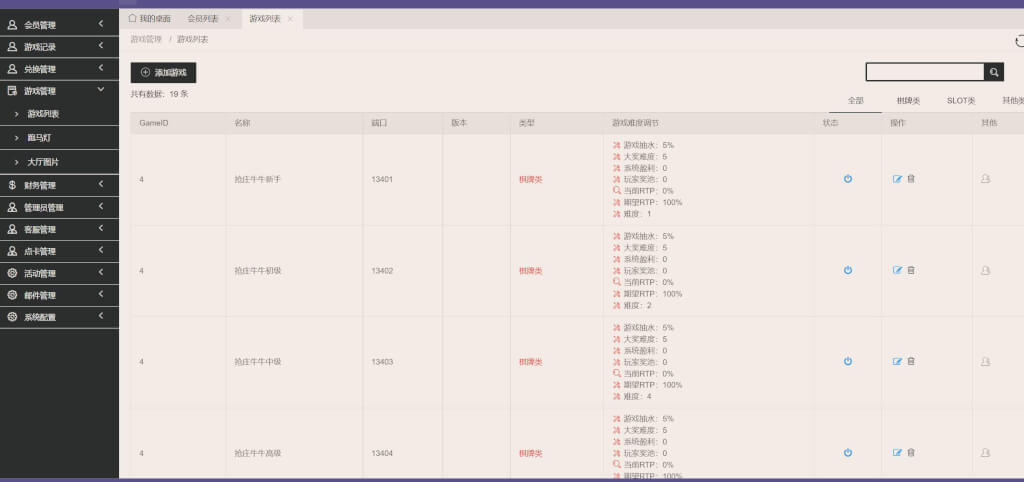Toggle the status power icon for 抢庄牛牛中级
Screen dimensions: 1024x482
point(848,361)
